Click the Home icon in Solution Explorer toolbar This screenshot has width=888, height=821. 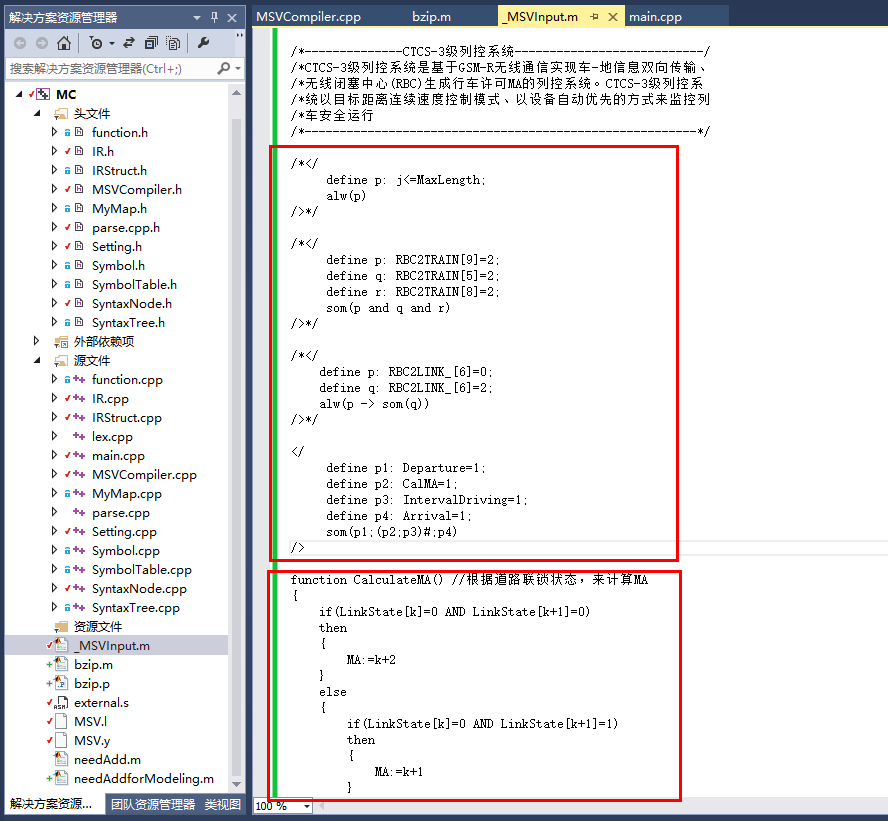click(x=65, y=43)
